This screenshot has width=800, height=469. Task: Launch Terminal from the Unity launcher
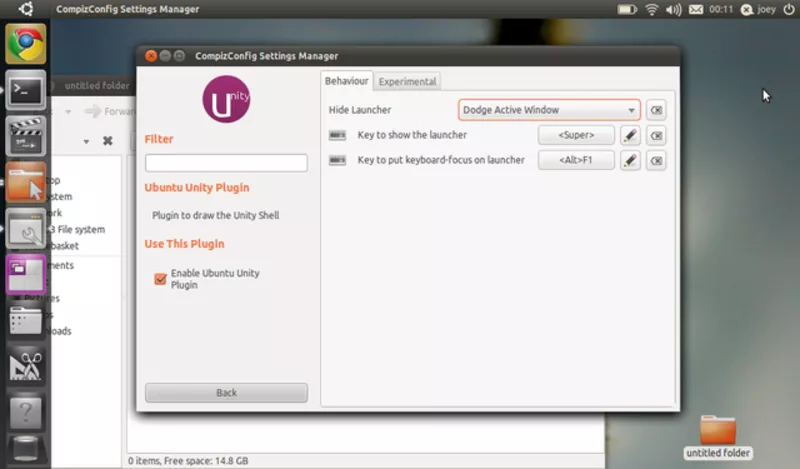26,90
